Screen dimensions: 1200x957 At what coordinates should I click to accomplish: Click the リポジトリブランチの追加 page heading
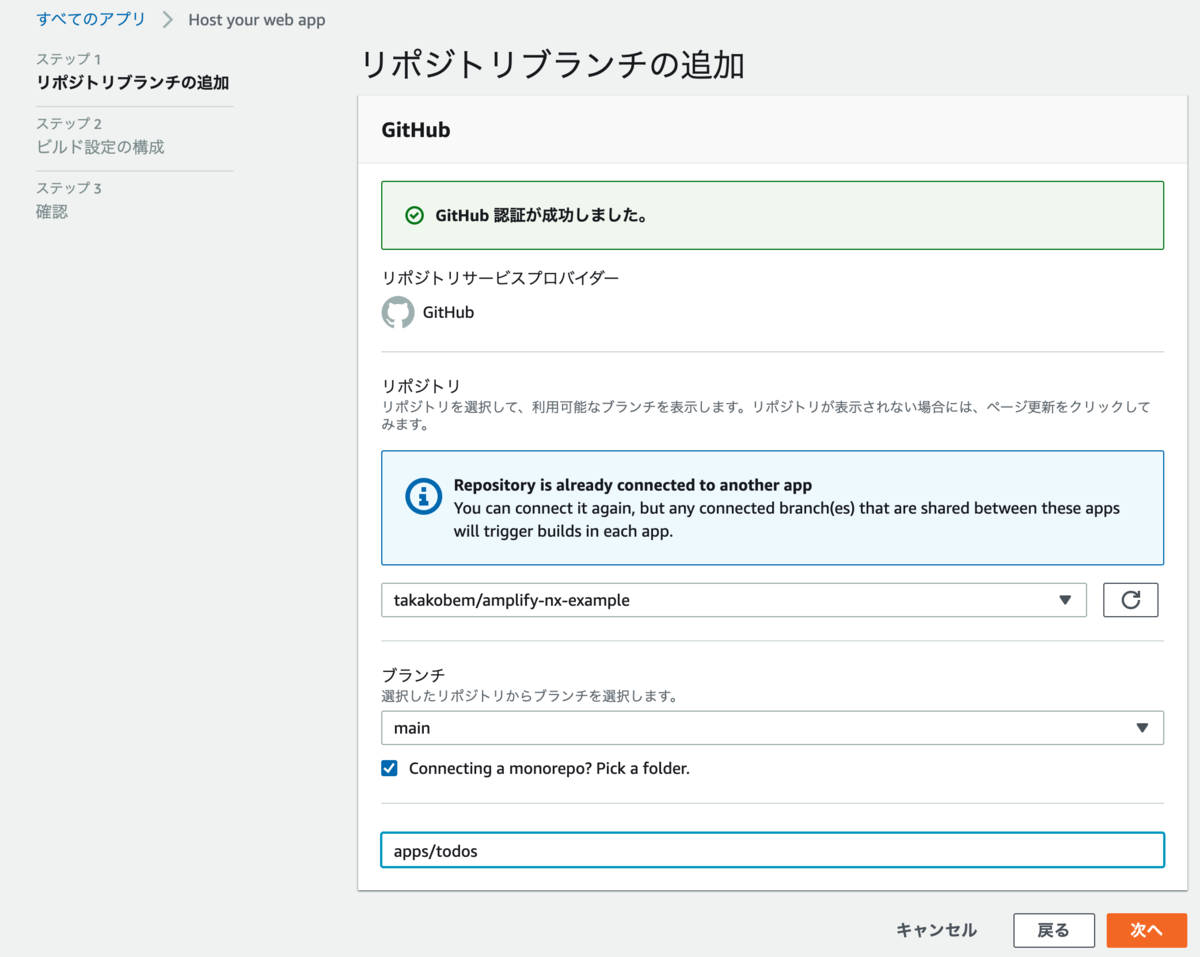tap(552, 65)
